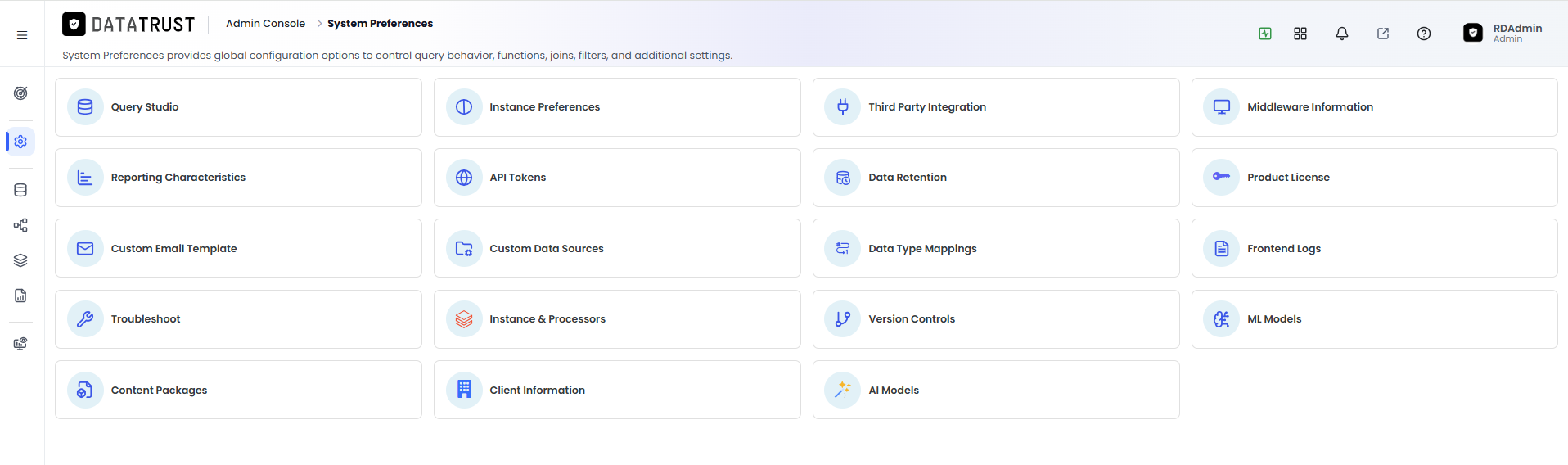Click the AI Models sparkle wand icon
Viewport: 1568px width, 465px height.
click(x=843, y=391)
